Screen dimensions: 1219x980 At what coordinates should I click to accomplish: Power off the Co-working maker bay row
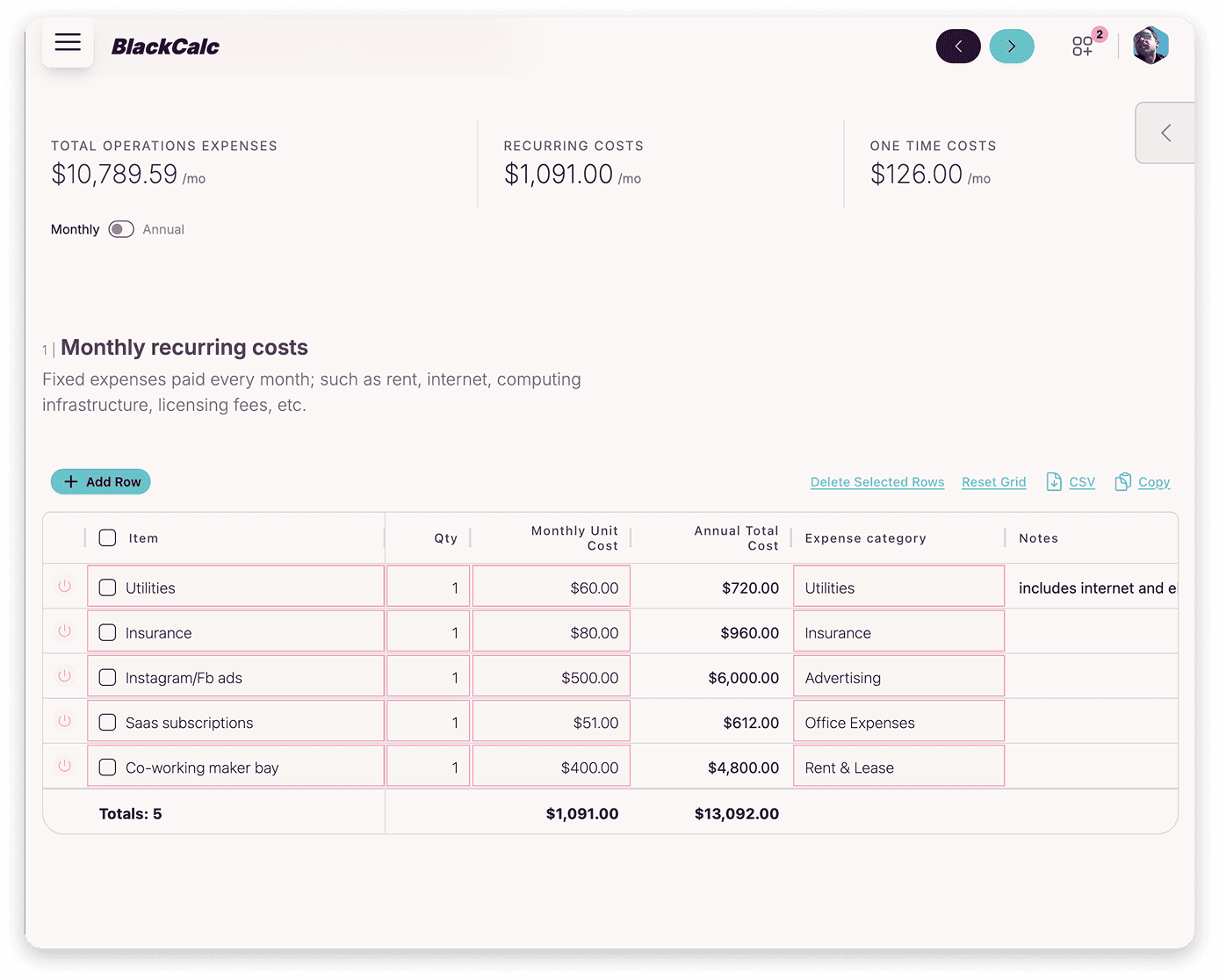64,765
